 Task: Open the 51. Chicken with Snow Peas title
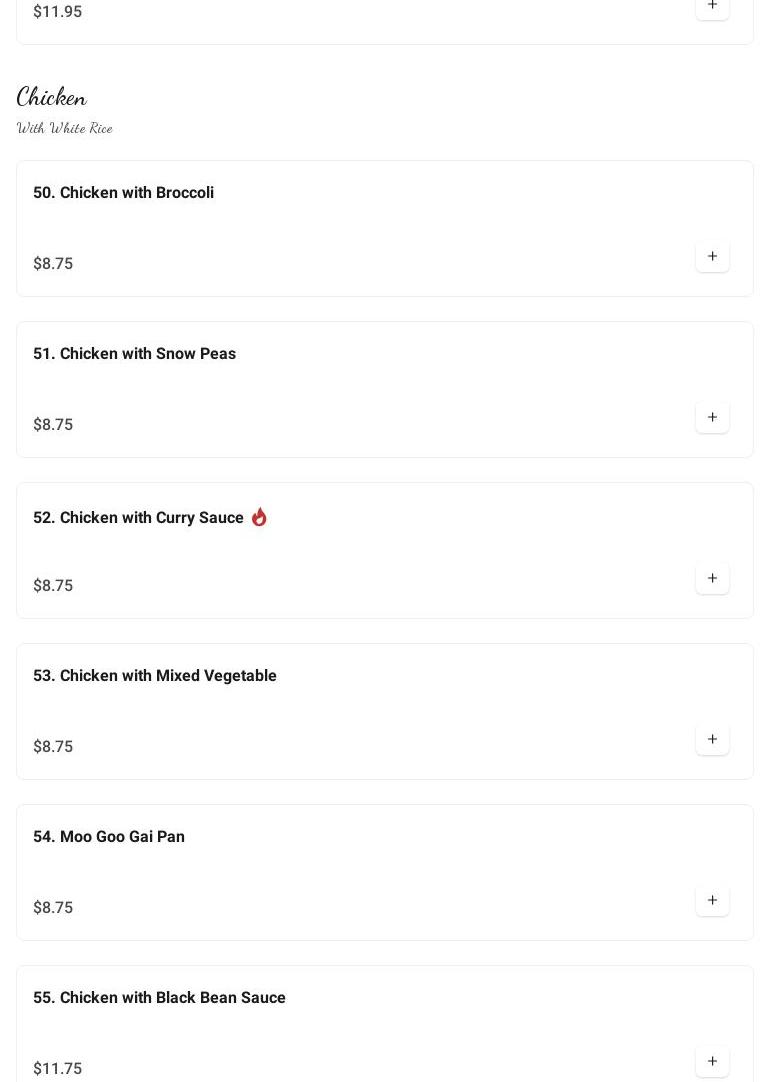[134, 353]
